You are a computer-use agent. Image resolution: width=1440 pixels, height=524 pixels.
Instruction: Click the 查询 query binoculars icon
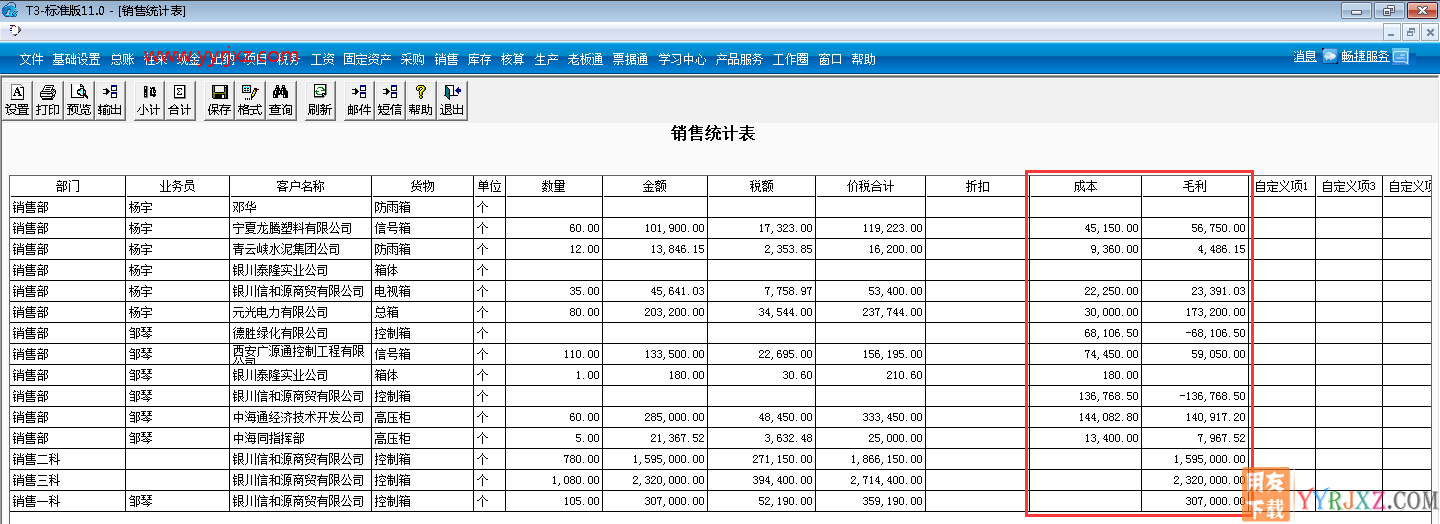pyautogui.click(x=281, y=100)
